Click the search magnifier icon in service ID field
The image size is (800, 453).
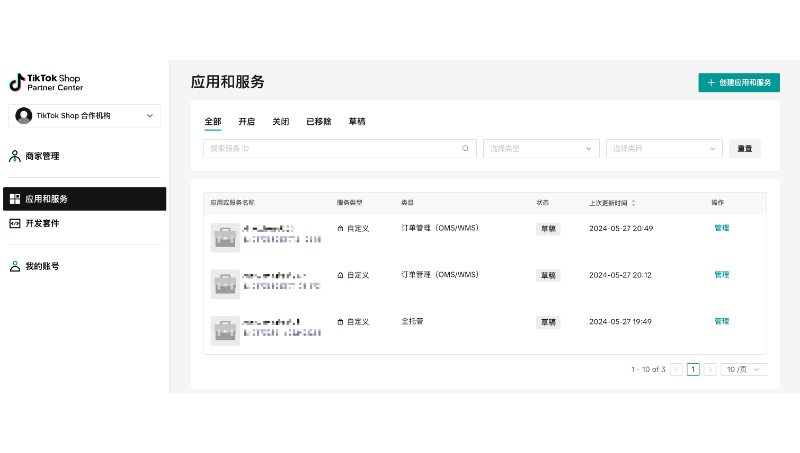tap(465, 148)
